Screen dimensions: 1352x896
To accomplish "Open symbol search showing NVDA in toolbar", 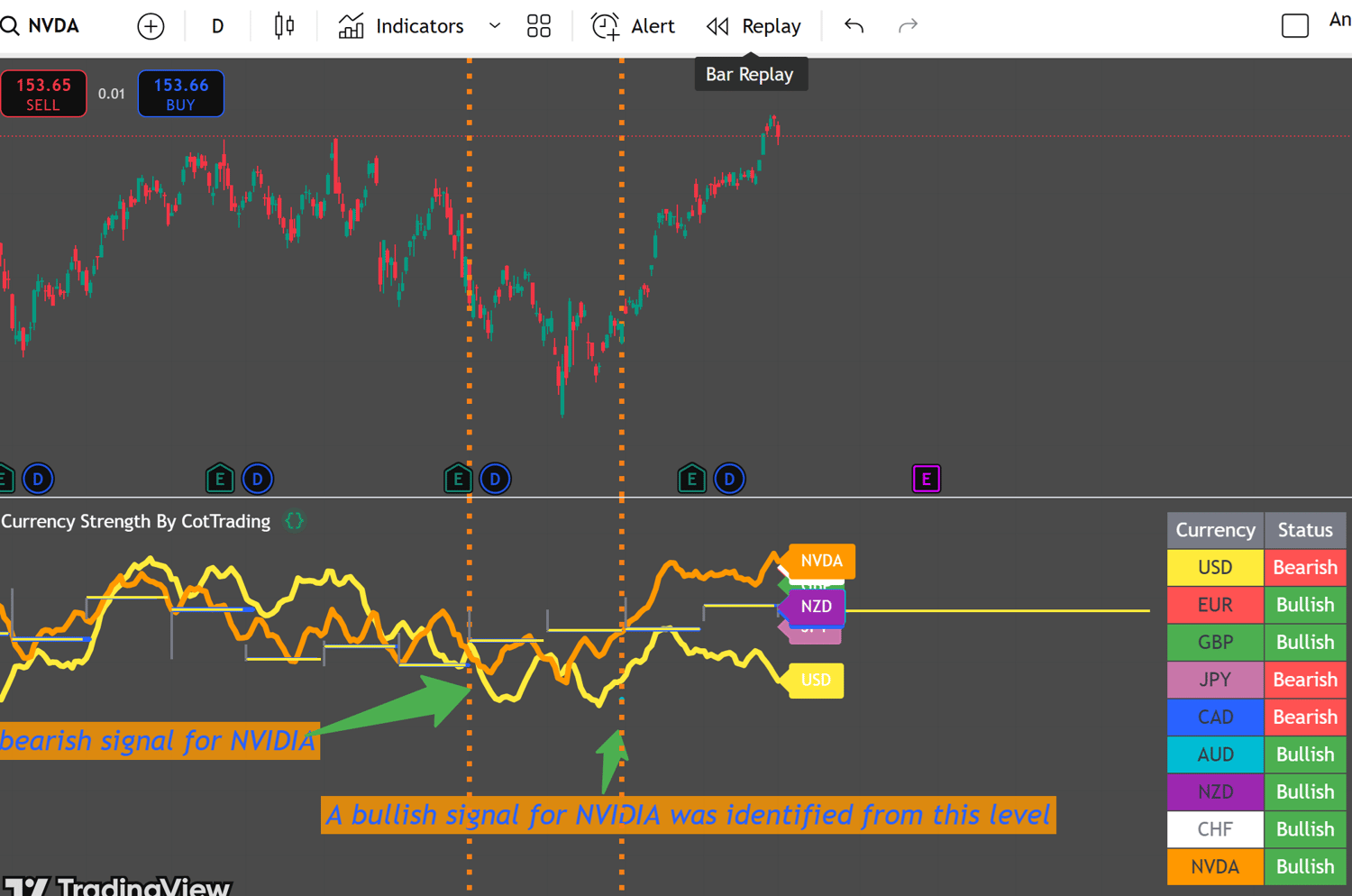I will 41,26.
